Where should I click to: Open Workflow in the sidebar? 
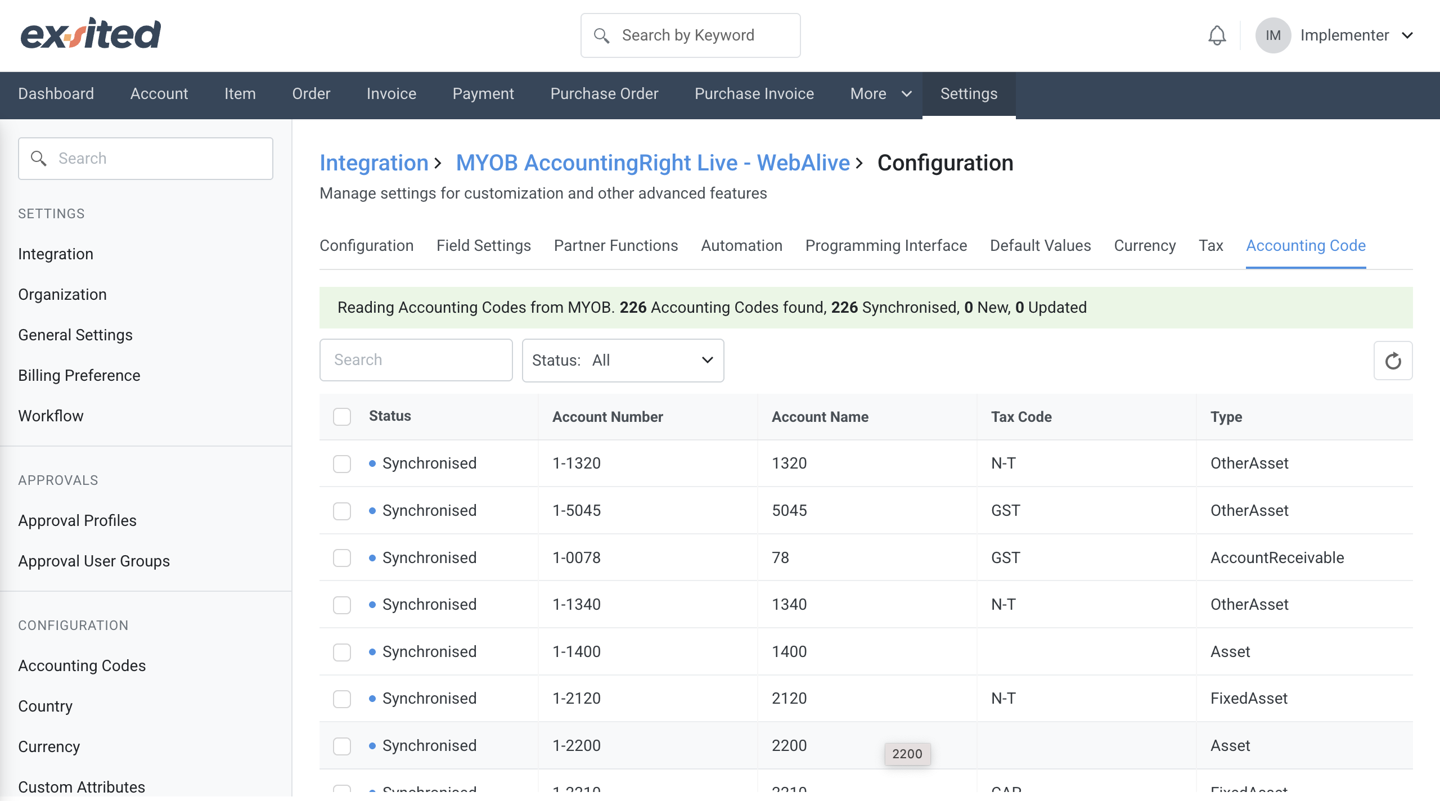[x=51, y=416]
